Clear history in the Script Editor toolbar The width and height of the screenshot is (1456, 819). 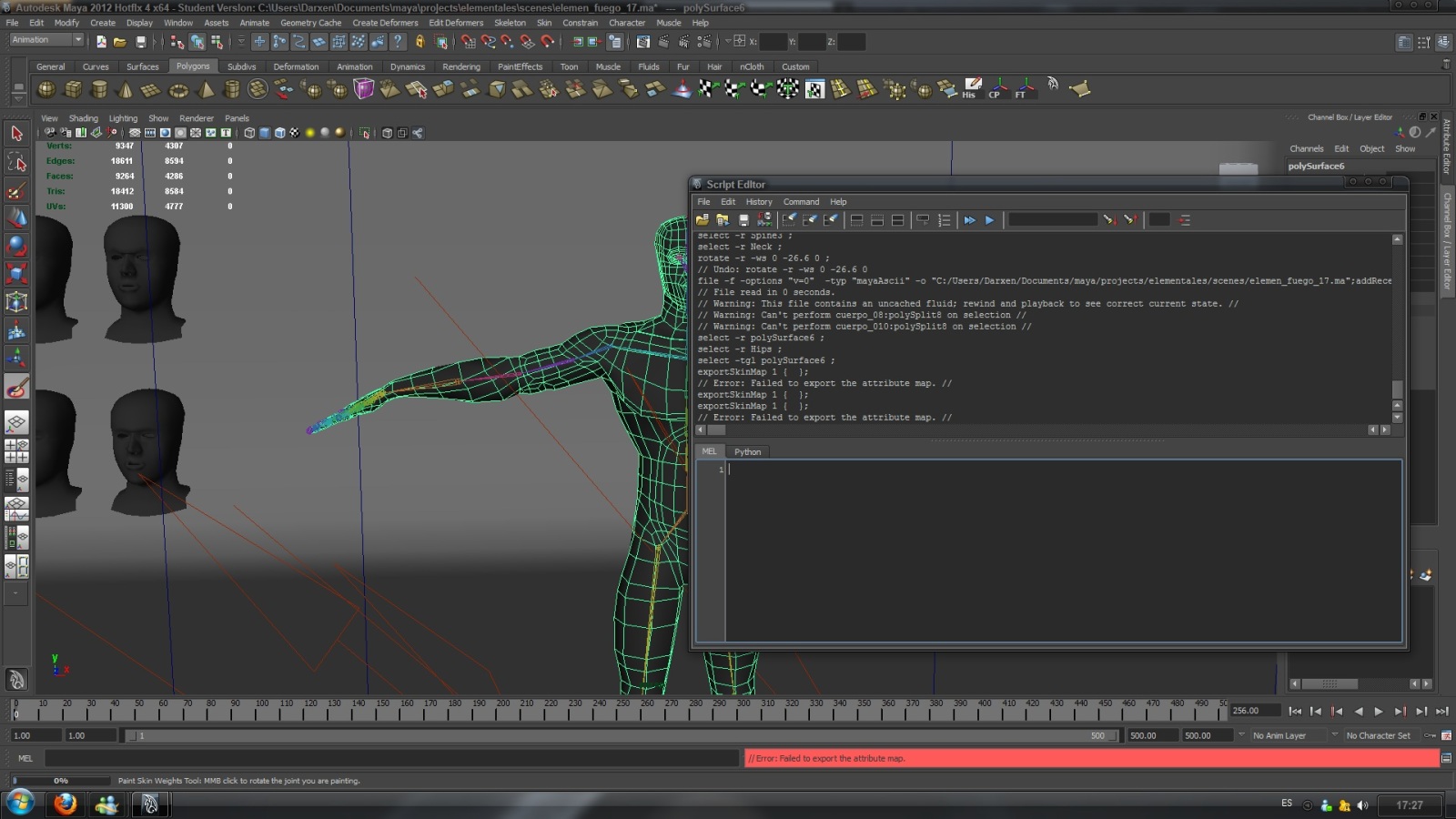point(789,220)
